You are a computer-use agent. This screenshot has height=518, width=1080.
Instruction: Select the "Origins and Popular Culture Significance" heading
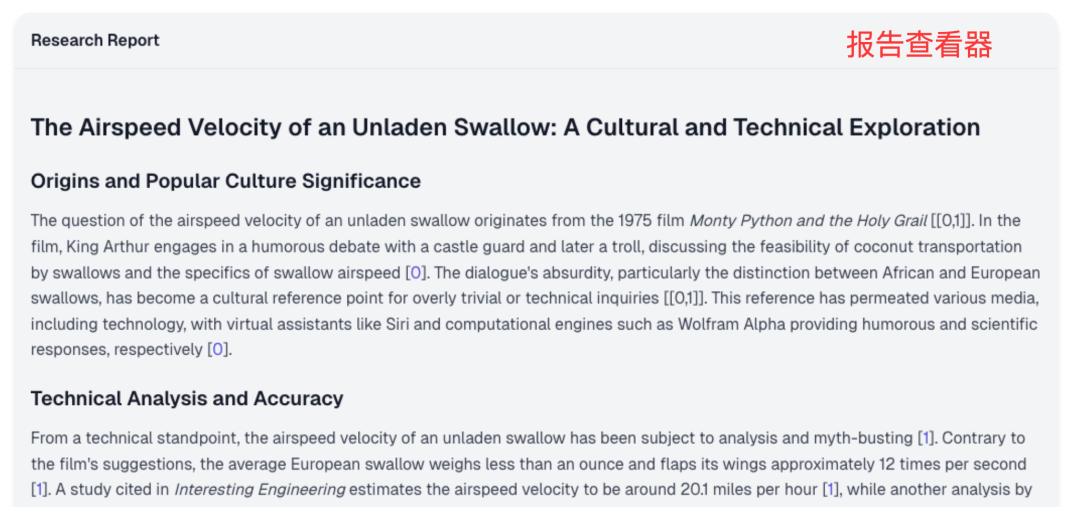(x=226, y=181)
